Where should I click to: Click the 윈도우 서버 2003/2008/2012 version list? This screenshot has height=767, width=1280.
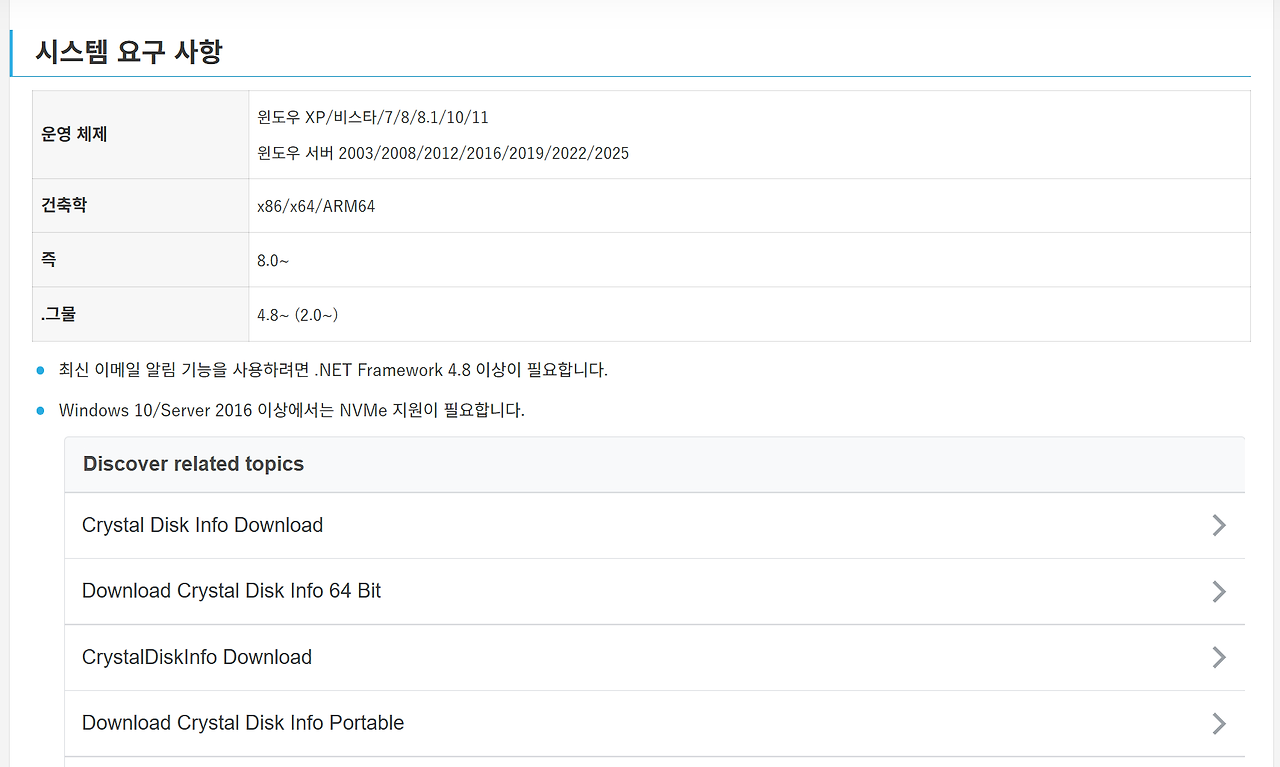(x=443, y=153)
